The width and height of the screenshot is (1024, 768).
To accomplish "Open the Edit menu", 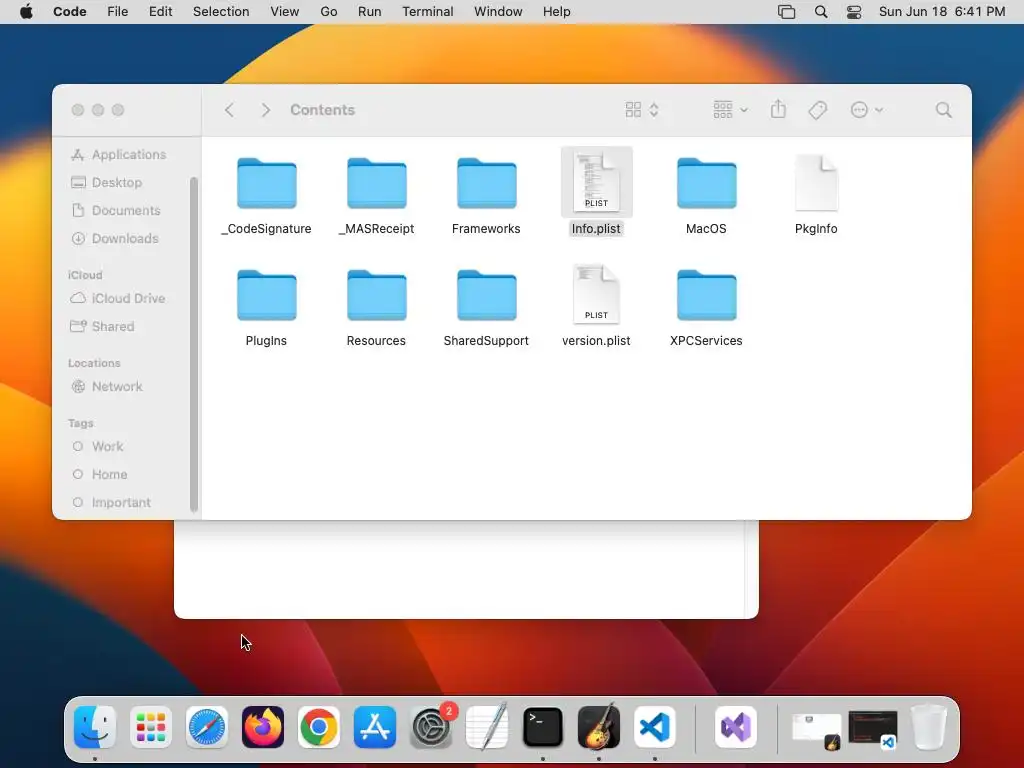I will tap(161, 12).
